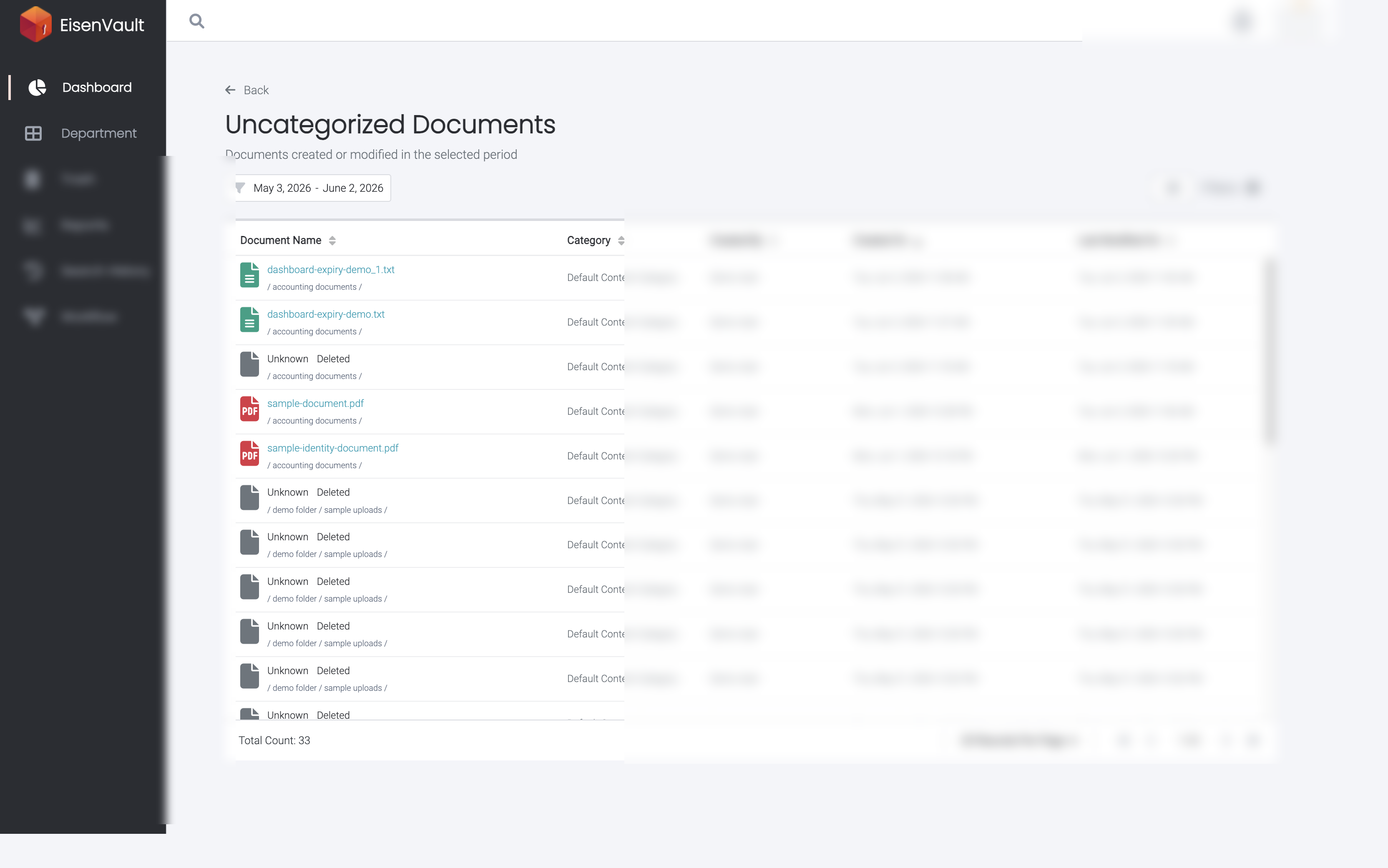Open the Dashboard menu item
1388x868 pixels.
click(96, 87)
